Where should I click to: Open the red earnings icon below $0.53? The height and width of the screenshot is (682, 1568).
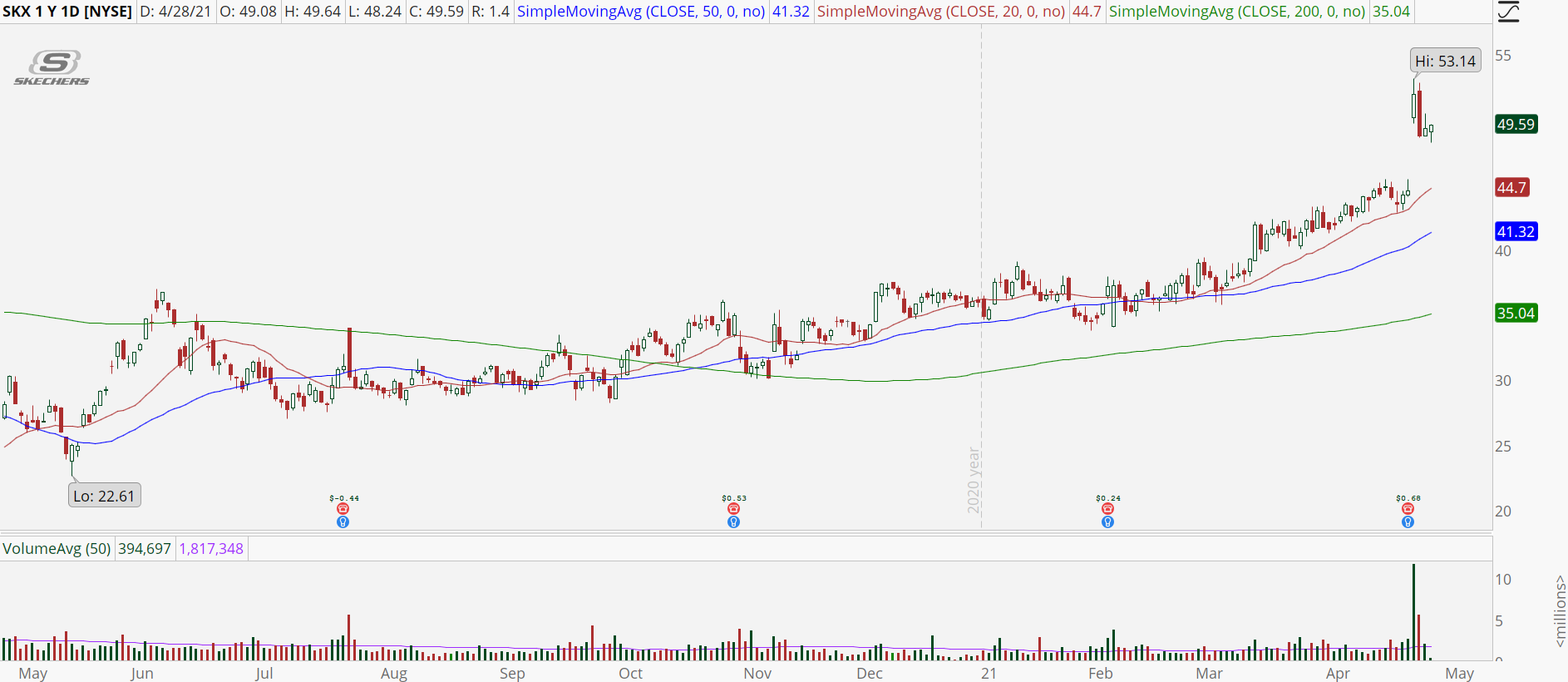pyautogui.click(x=733, y=509)
